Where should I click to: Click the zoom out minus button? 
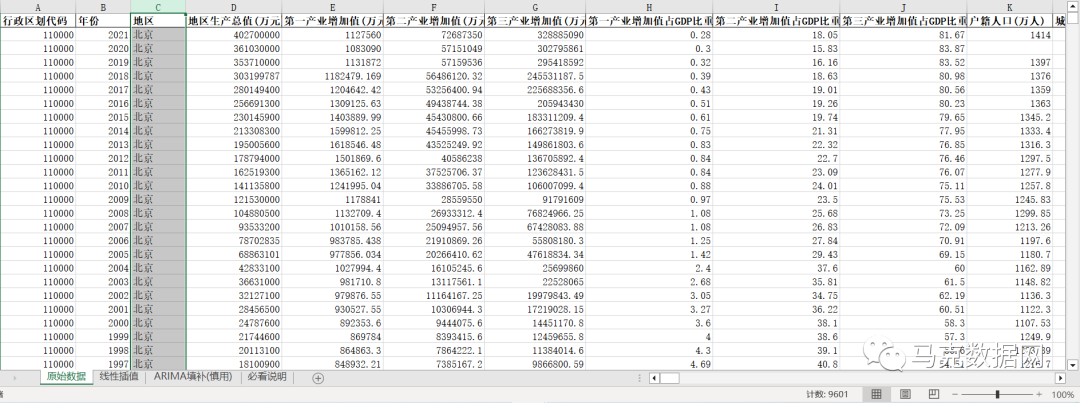(x=954, y=394)
